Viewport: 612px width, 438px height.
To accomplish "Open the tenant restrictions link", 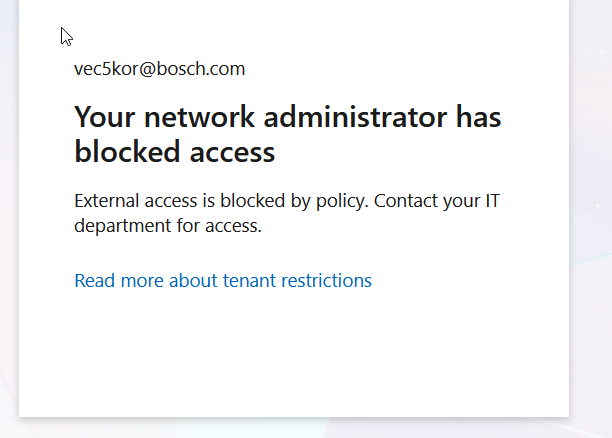I will pyautogui.click(x=223, y=281).
